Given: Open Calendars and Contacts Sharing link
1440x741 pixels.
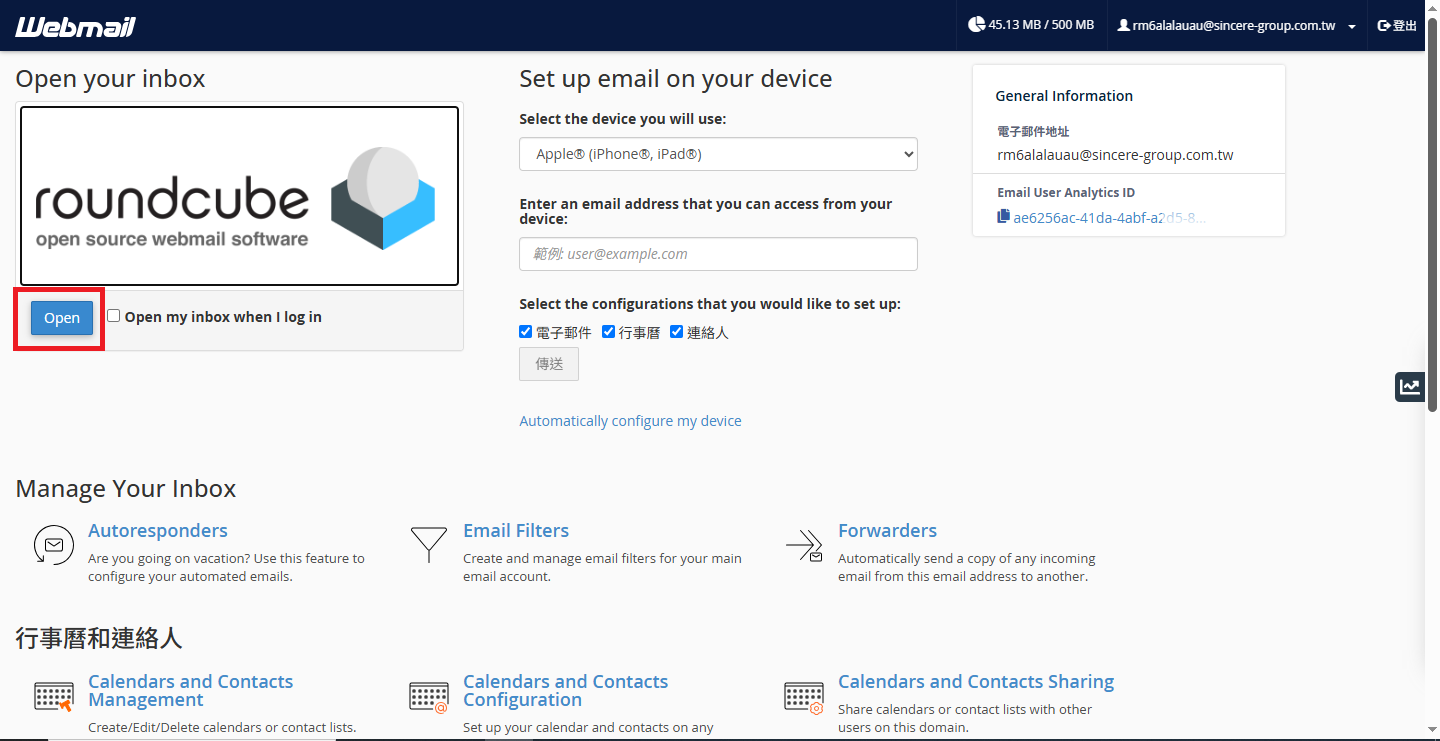Looking at the screenshot, I should (976, 682).
